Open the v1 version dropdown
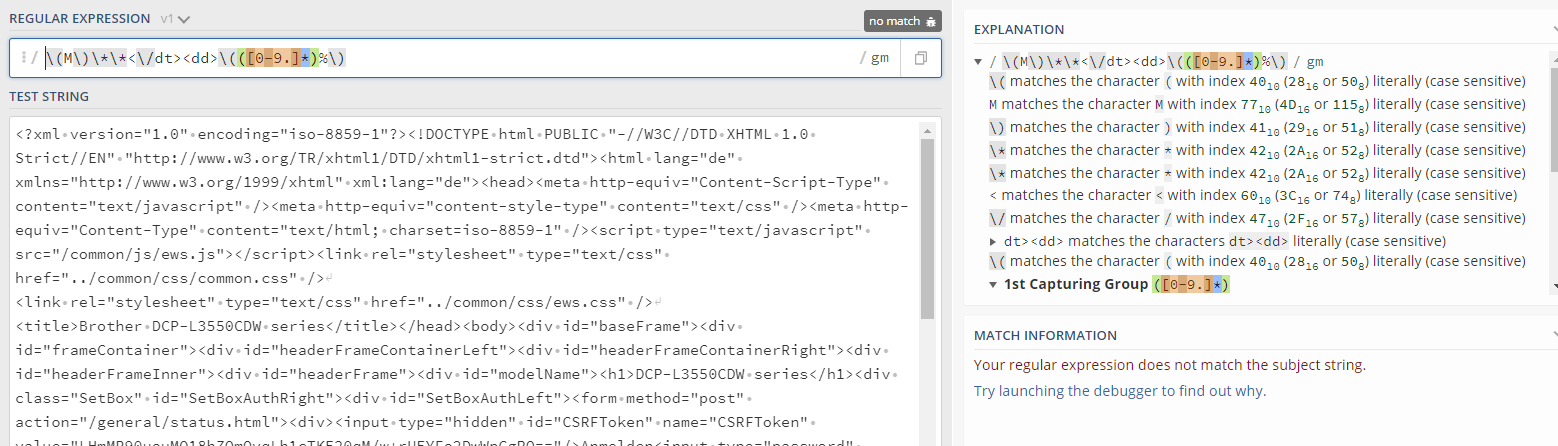Screen dimensions: 1558x446 [x=174, y=19]
